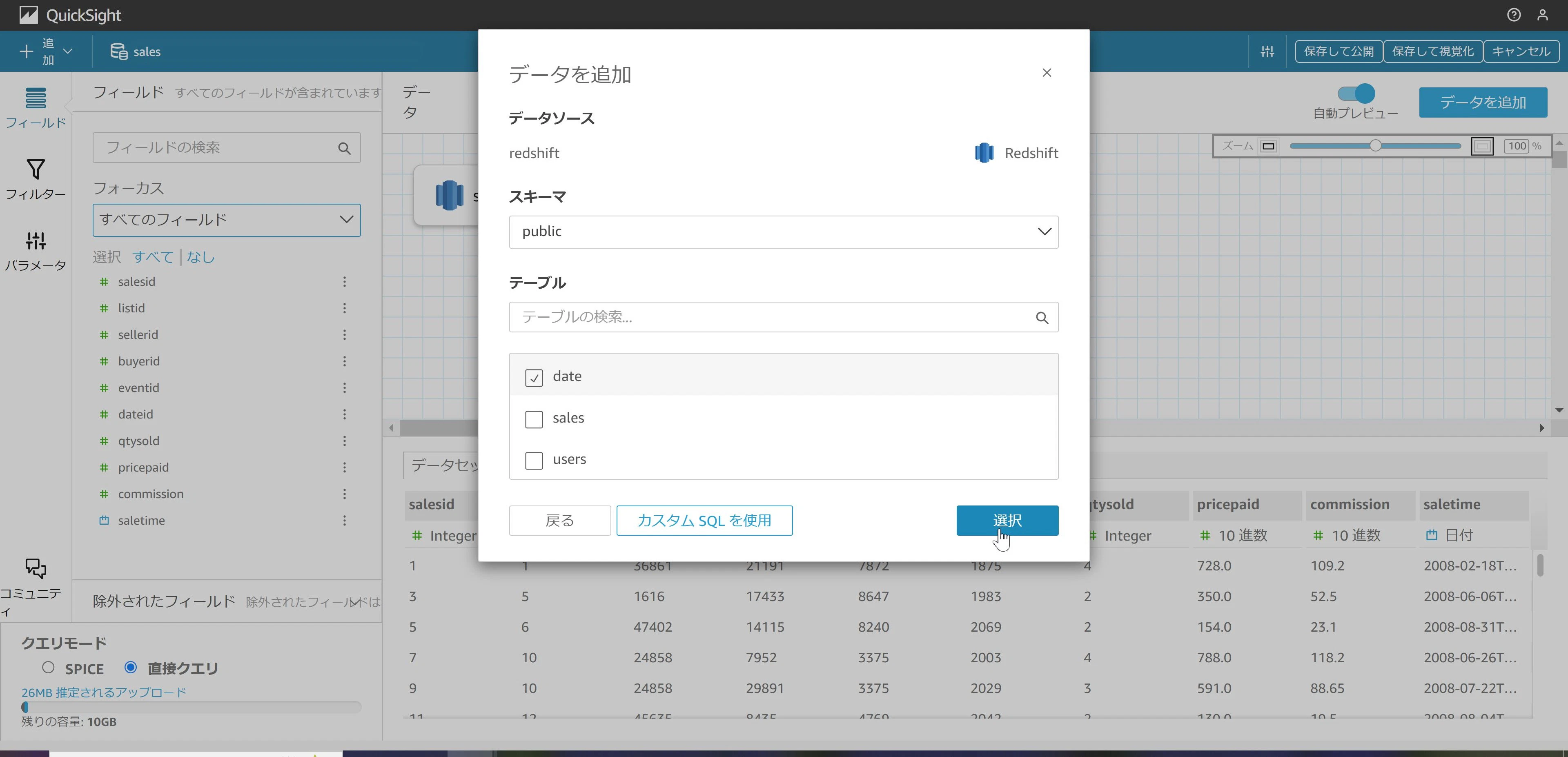Open the フィルター funnel icon
The image size is (1568, 757).
pos(35,169)
